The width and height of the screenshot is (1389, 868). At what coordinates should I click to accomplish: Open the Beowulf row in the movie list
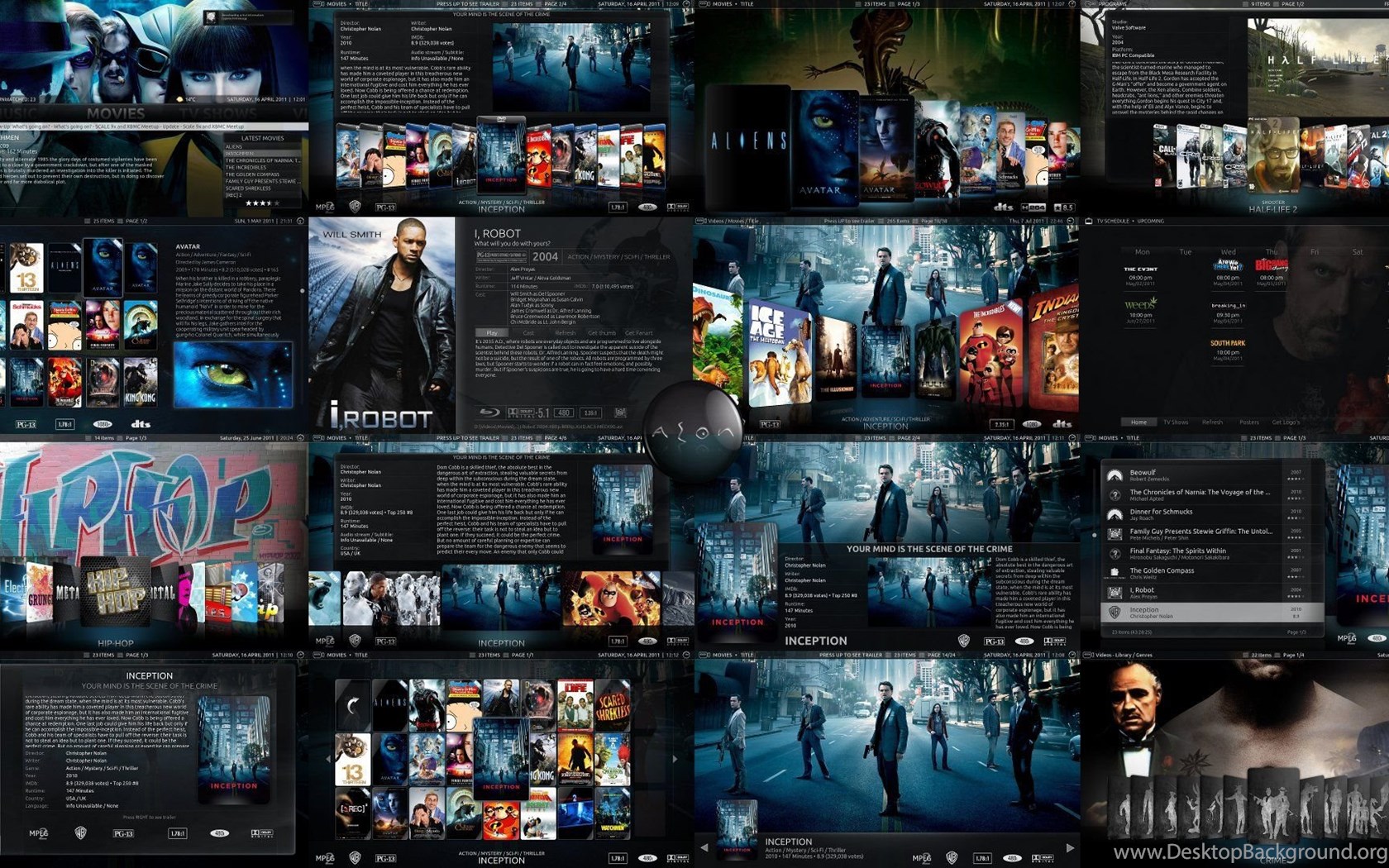pos(1213,475)
